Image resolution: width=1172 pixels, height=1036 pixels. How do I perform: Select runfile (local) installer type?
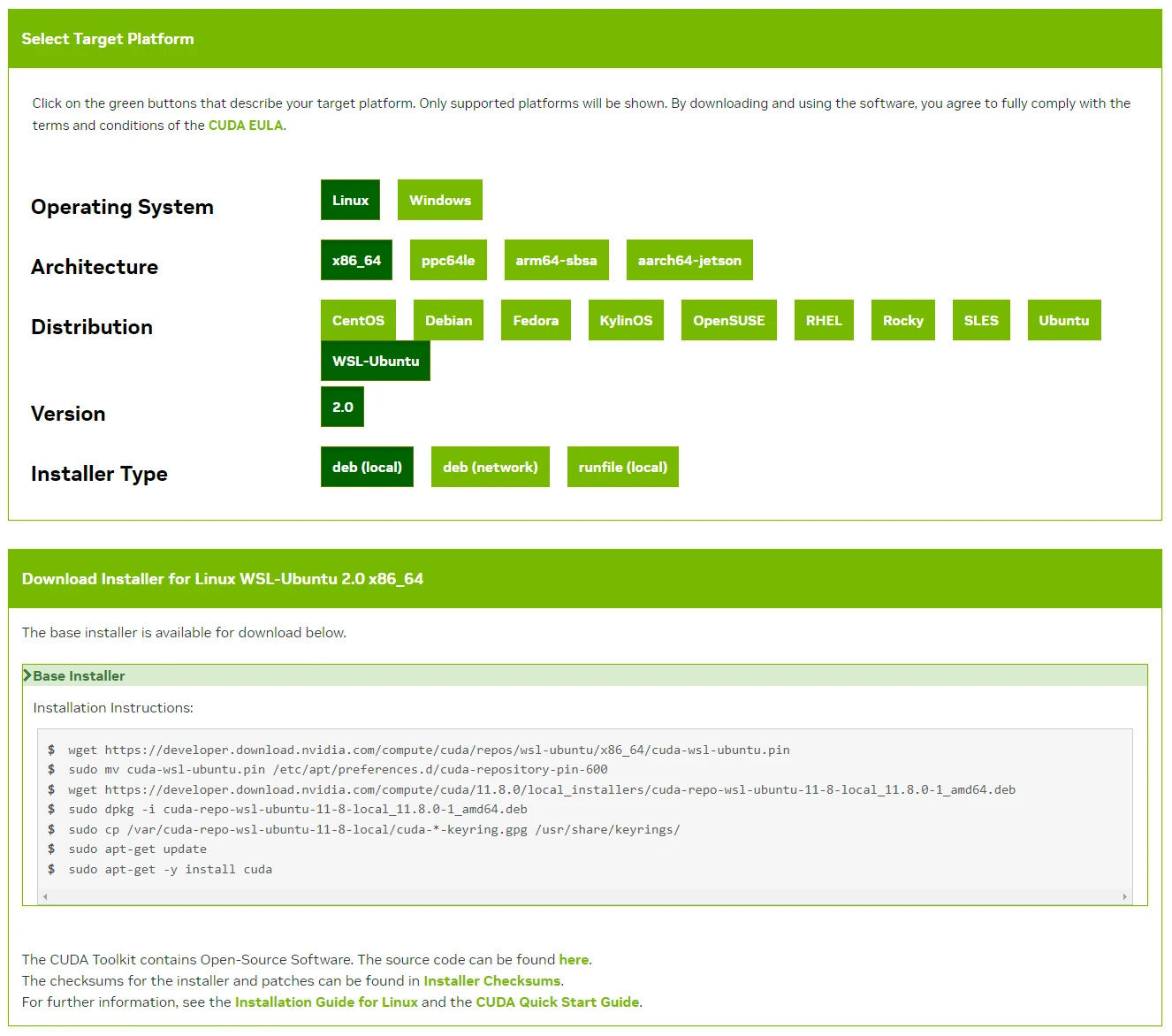622,467
